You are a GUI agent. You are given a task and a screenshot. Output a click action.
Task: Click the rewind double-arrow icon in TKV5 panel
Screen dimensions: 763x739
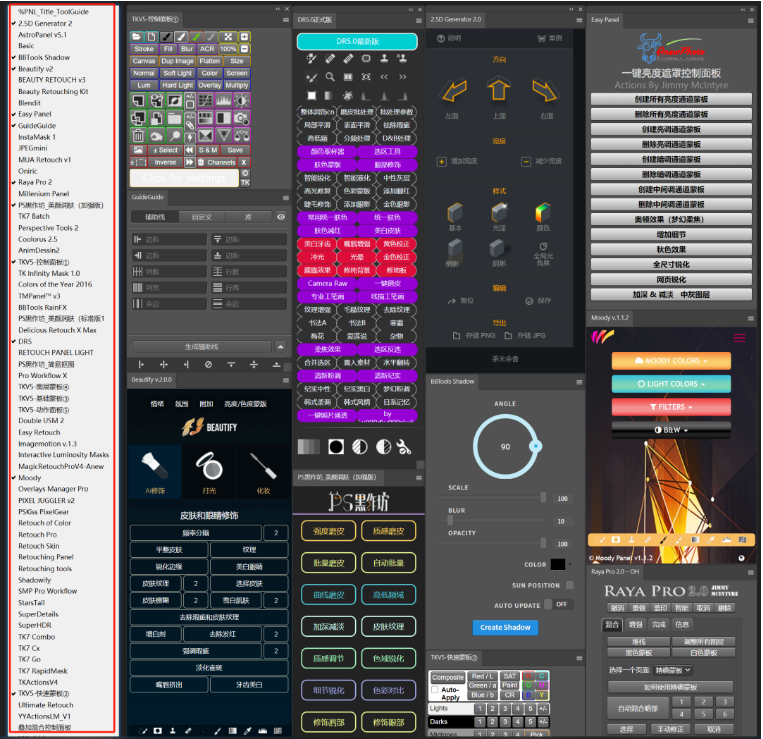pyautogui.click(x=190, y=150)
